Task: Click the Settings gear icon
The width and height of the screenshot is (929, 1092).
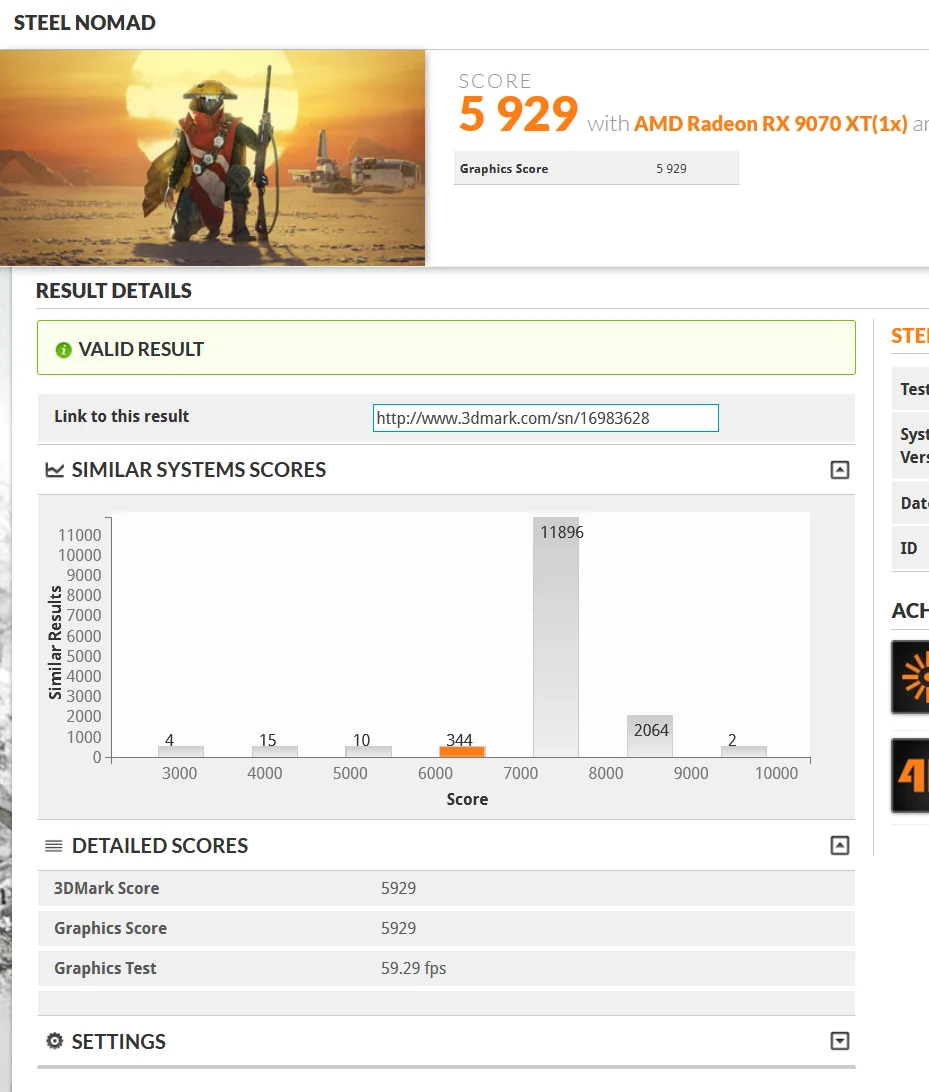Action: [x=54, y=1041]
